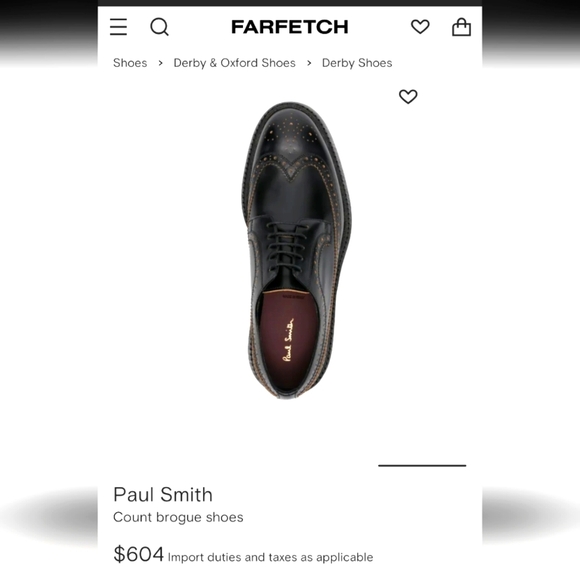Go to Farfetch home logo
580x580 pixels.
290,27
